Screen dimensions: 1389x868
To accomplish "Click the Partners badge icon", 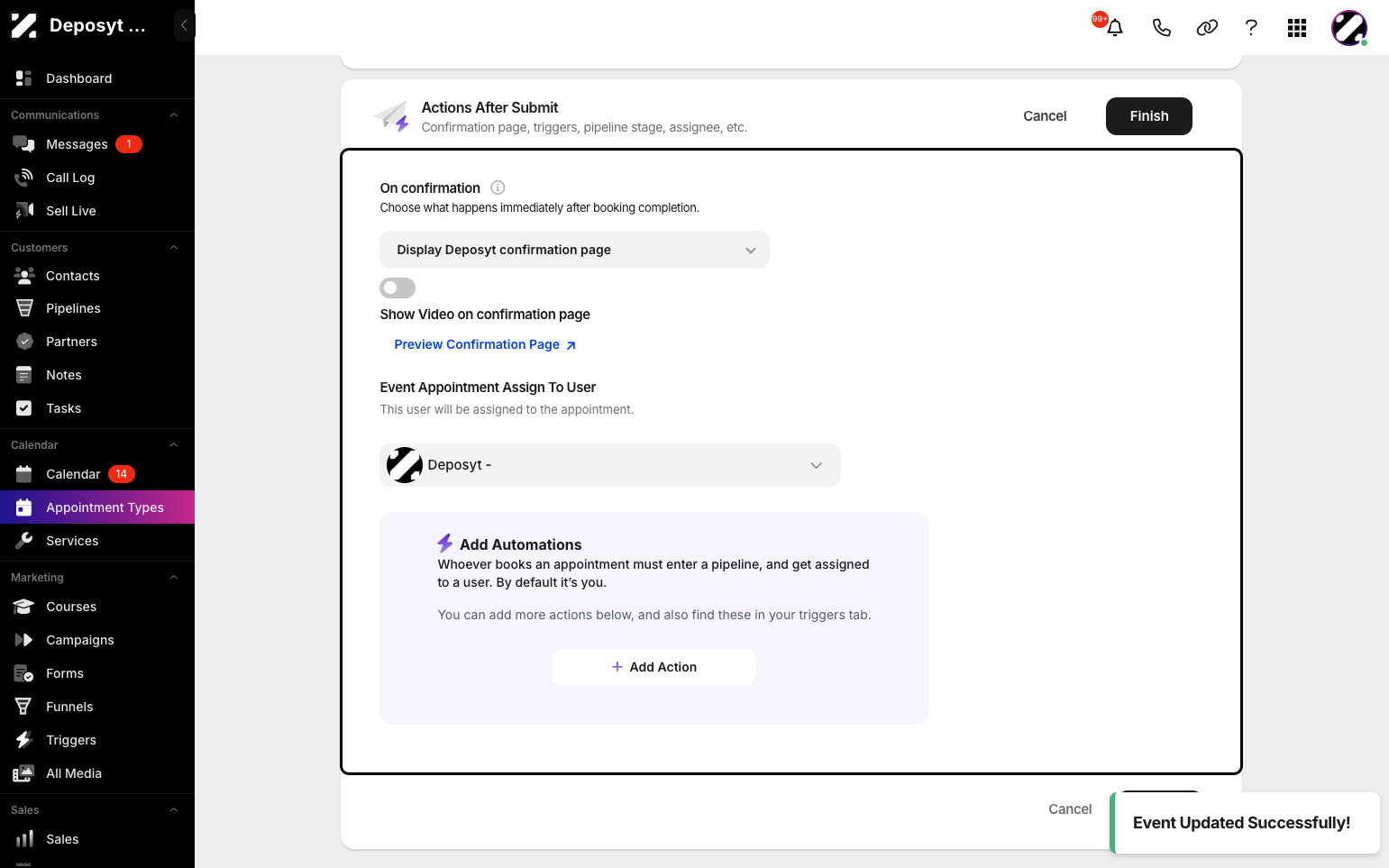I will click(24, 342).
